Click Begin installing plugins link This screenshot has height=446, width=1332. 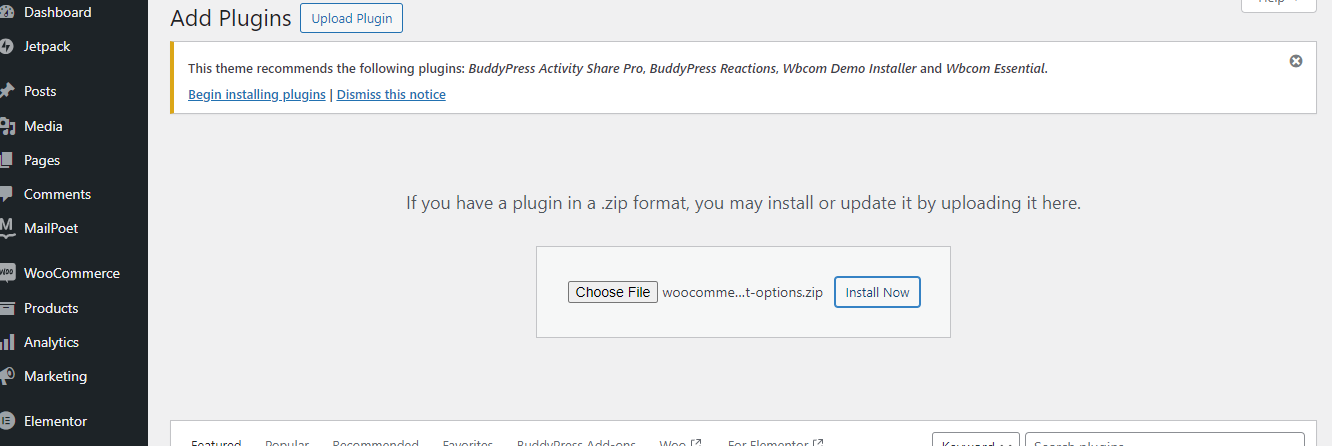click(257, 95)
